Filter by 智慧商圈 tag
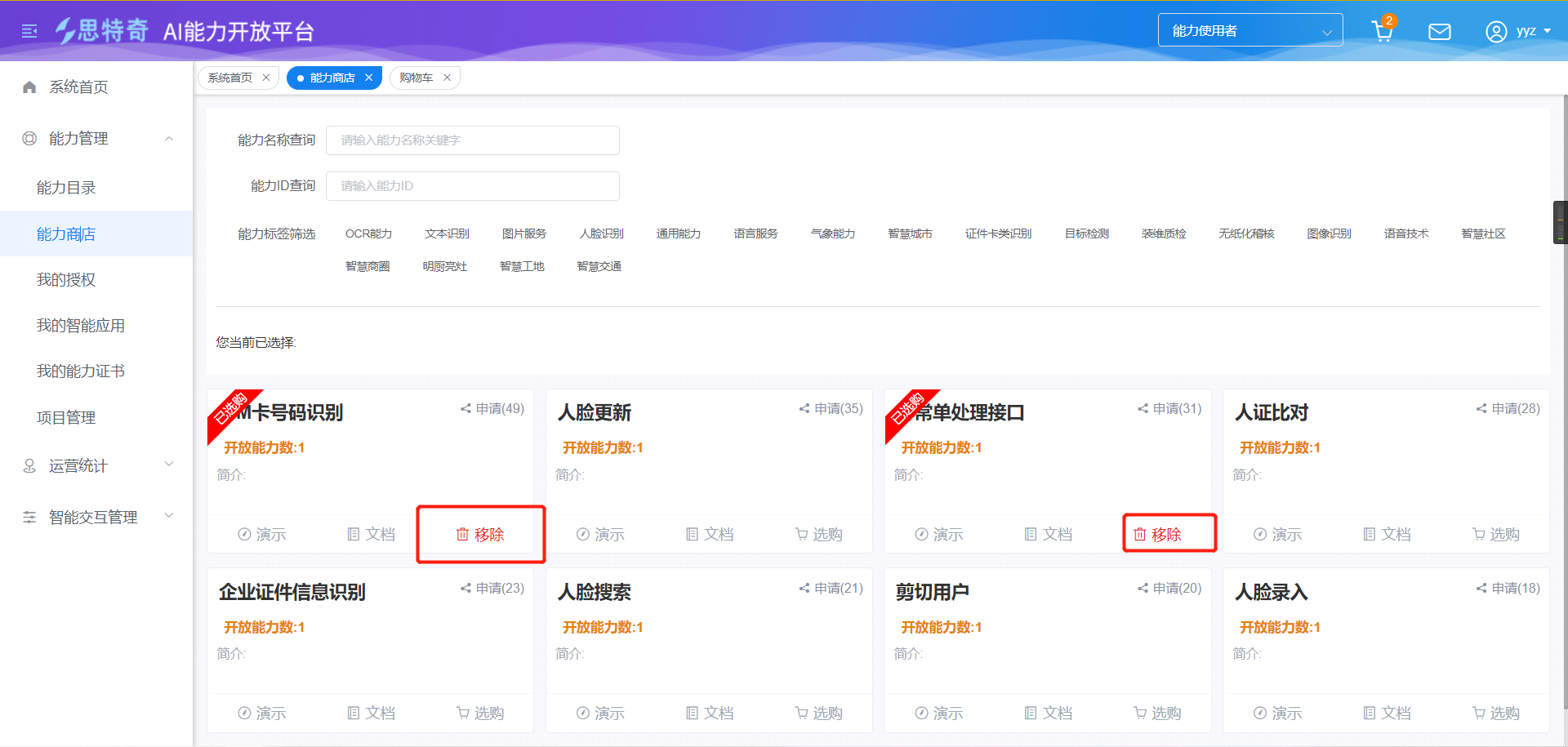This screenshot has height=747, width=1568. click(367, 266)
